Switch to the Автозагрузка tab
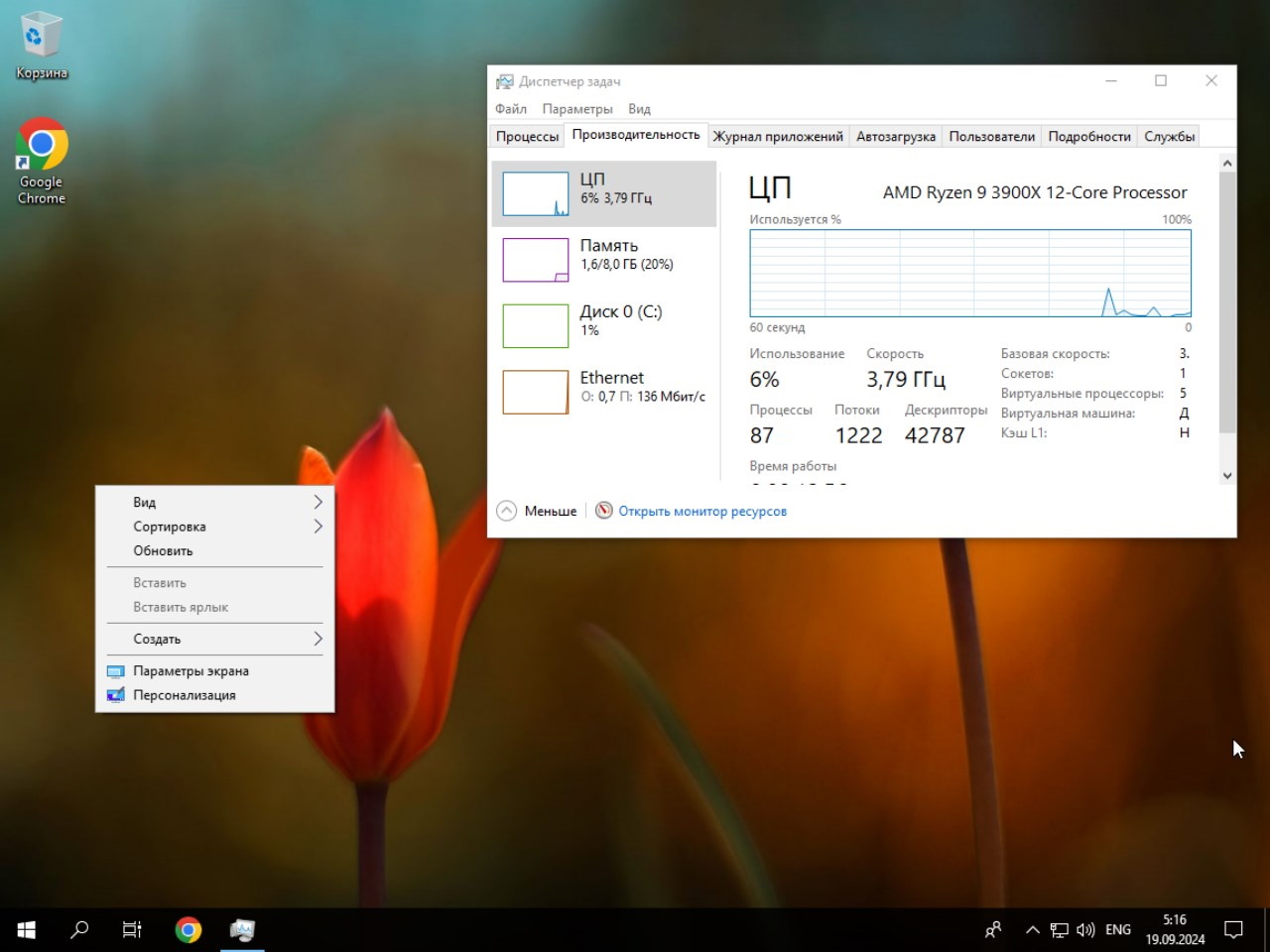 pyautogui.click(x=895, y=136)
